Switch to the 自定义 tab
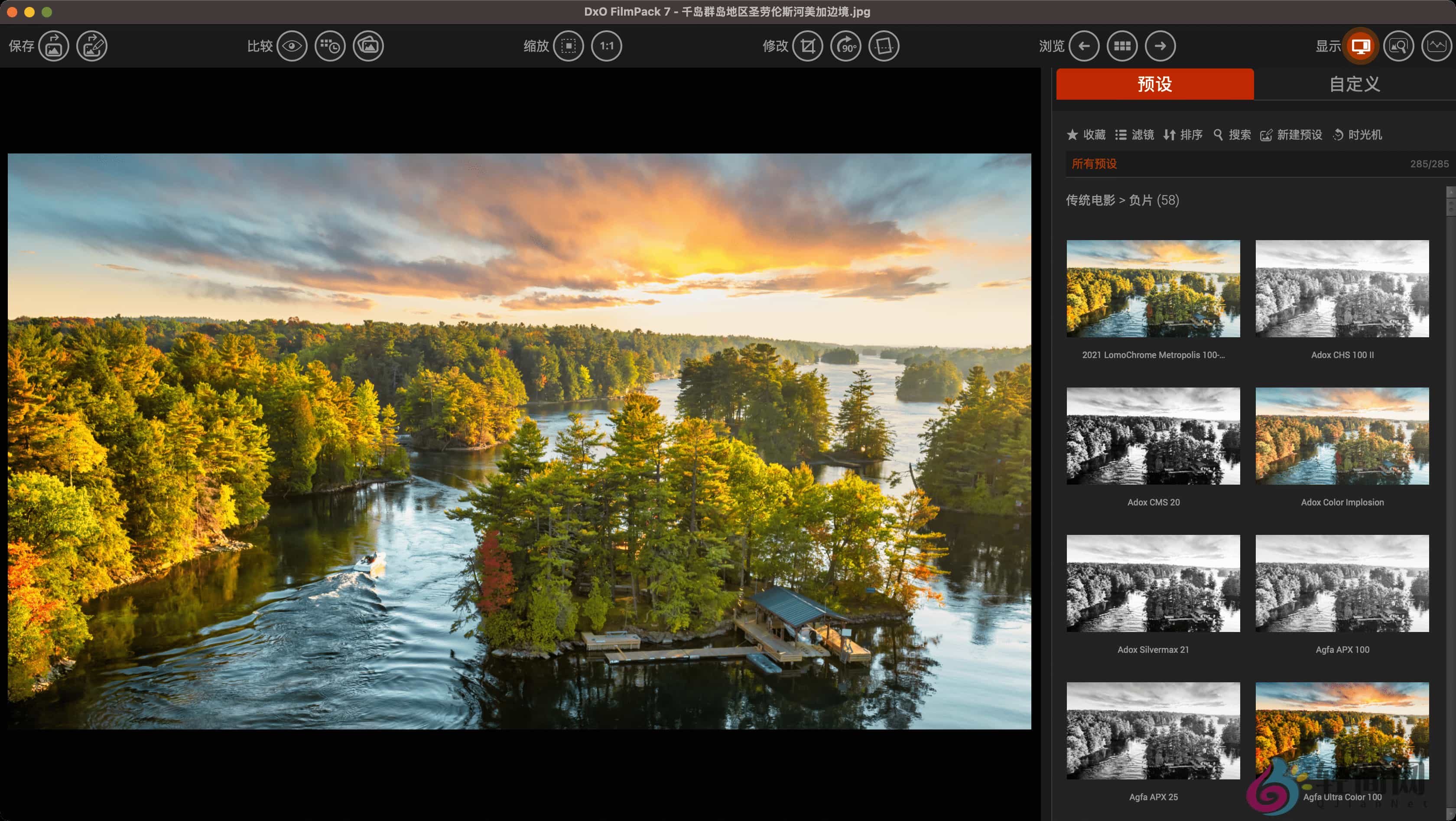 click(x=1354, y=84)
